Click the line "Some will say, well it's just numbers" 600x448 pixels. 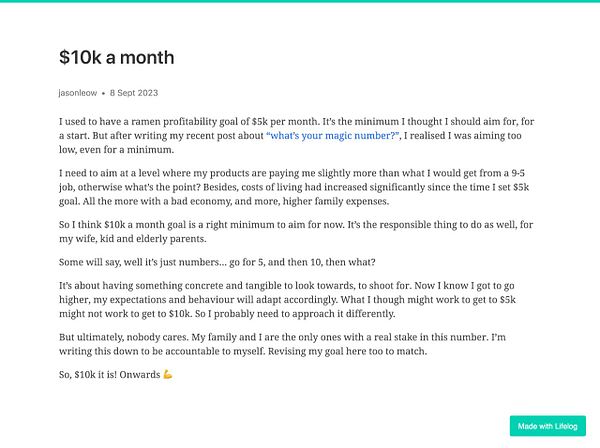point(217,262)
